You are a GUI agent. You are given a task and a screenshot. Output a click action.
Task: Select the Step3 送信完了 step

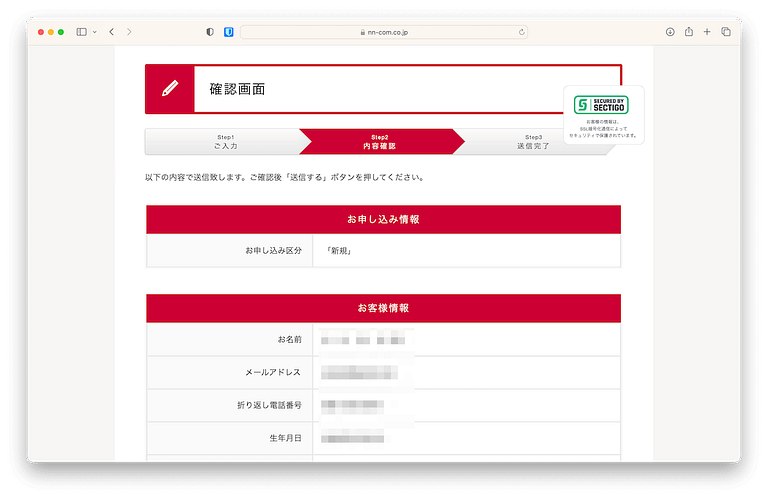pyautogui.click(x=533, y=141)
